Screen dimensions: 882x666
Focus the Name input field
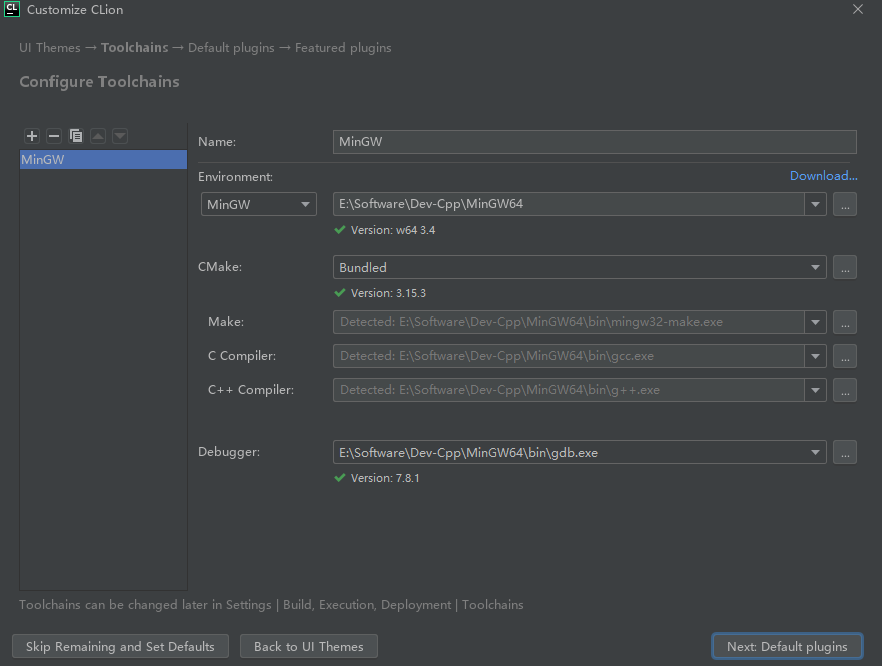595,142
